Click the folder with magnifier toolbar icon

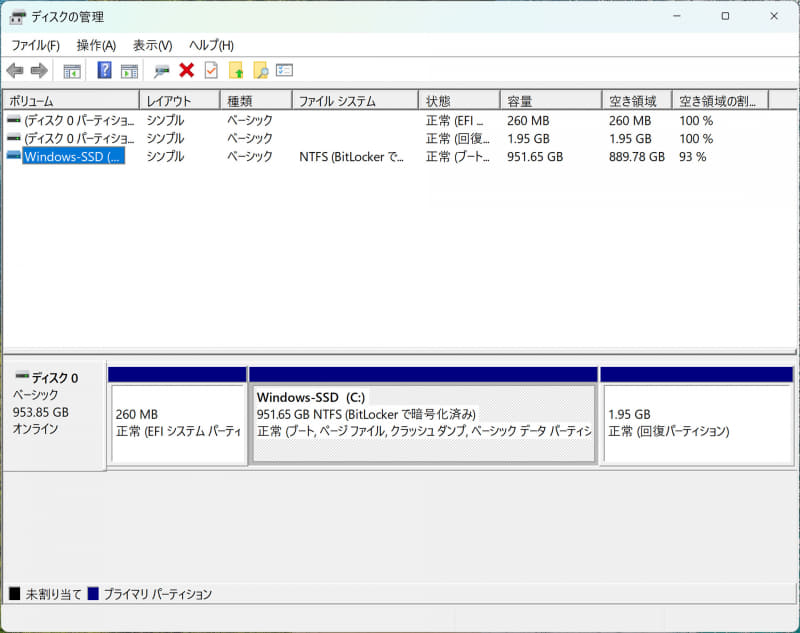click(260, 70)
